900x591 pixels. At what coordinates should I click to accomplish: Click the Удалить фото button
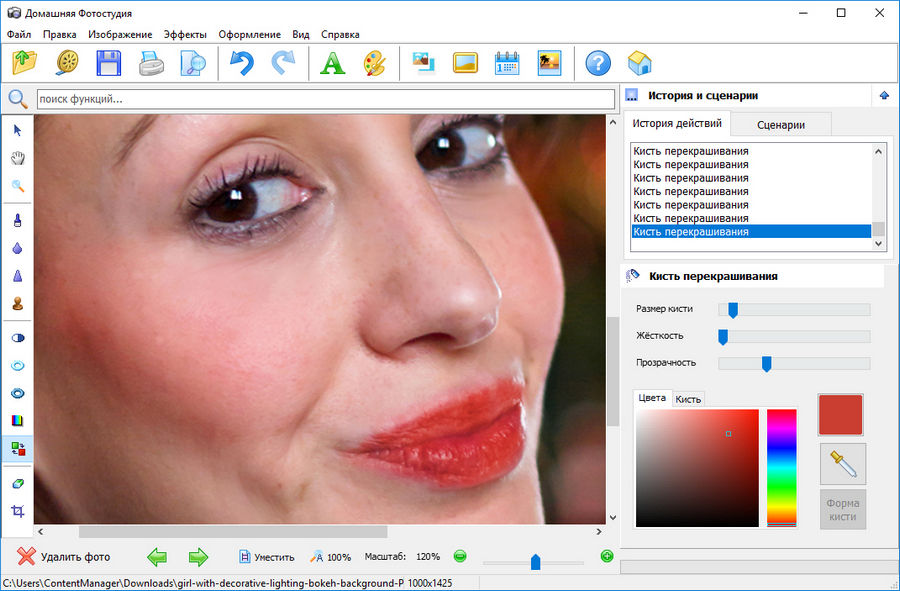point(65,557)
